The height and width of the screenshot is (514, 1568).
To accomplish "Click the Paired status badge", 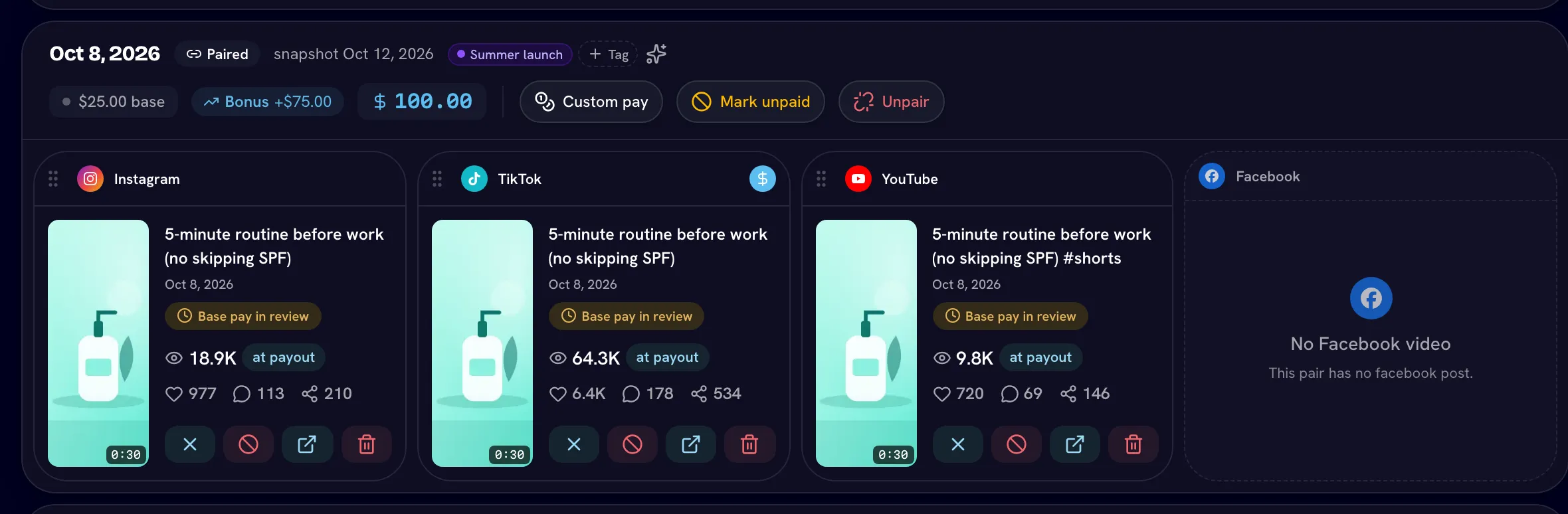I will [217, 54].
